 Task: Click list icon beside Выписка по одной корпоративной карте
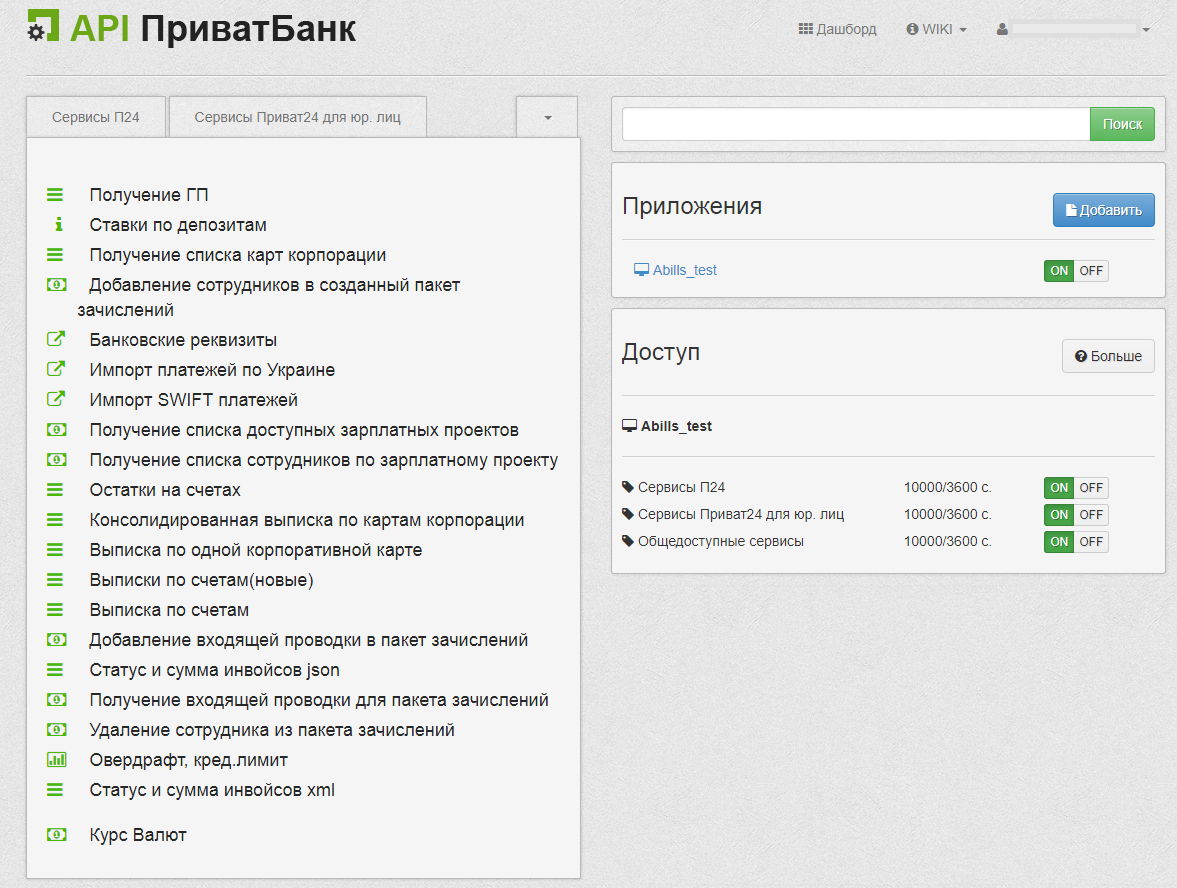(x=55, y=549)
